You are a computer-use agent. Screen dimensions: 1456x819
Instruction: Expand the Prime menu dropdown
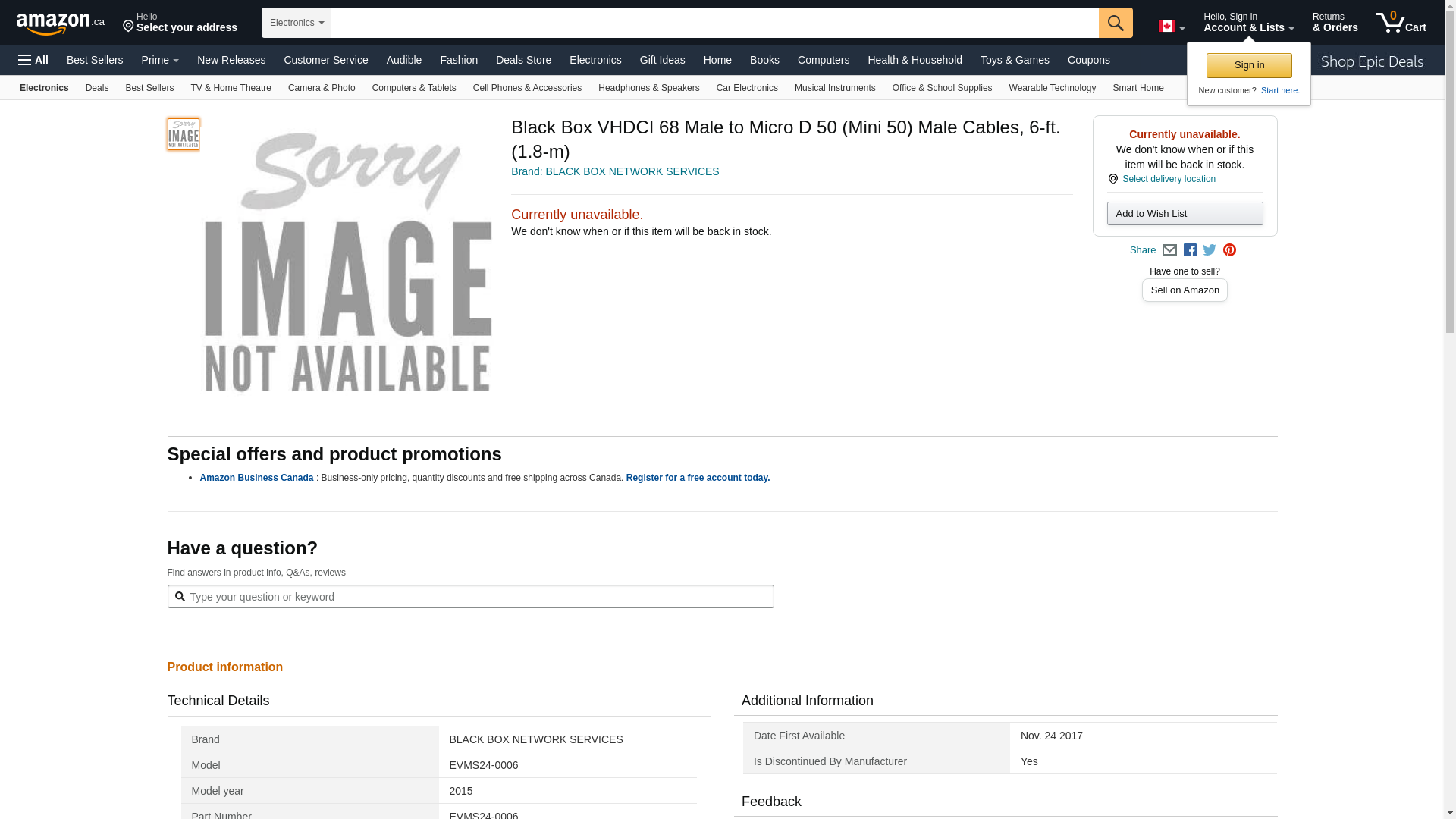click(x=160, y=60)
